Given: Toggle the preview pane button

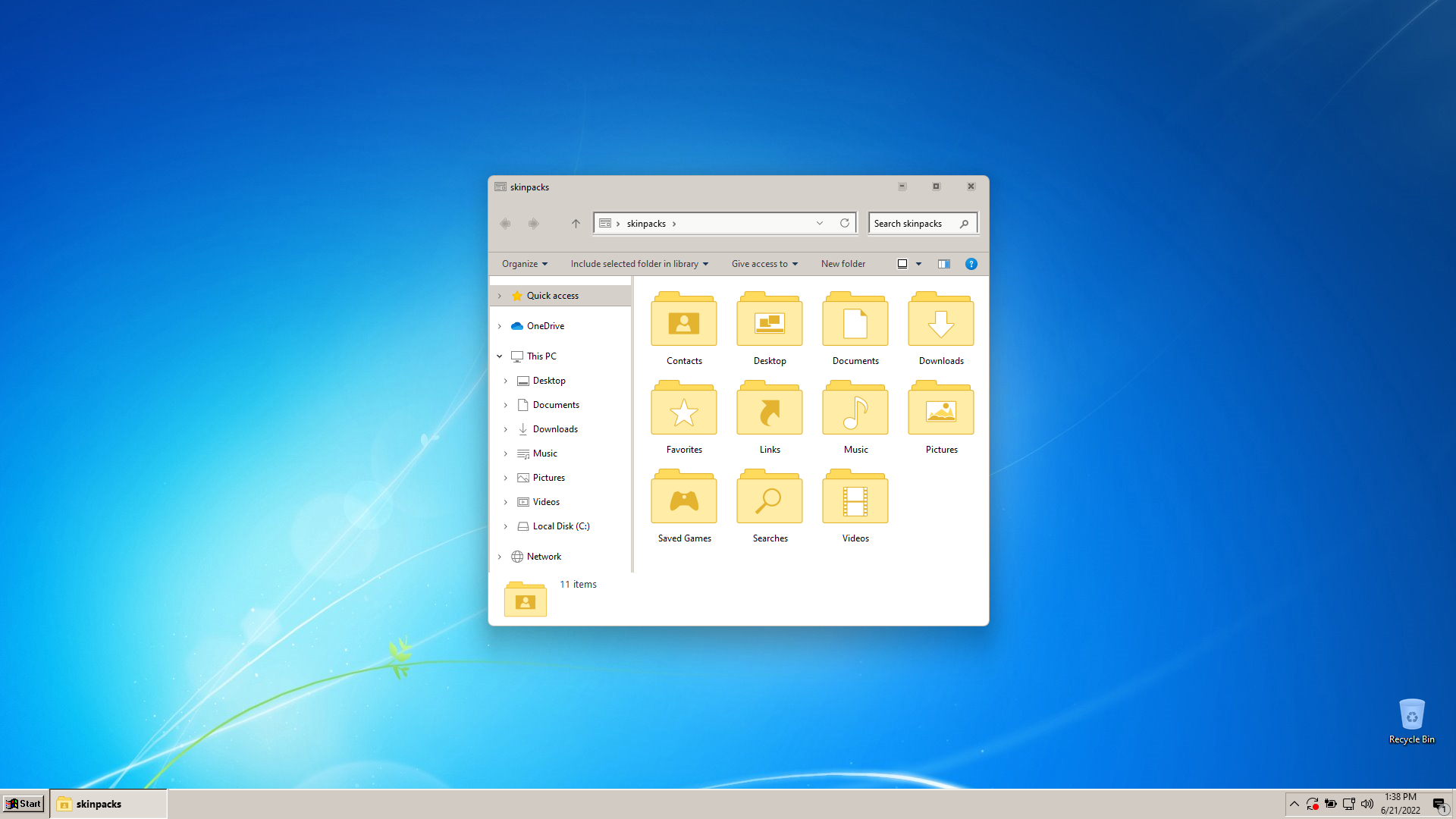Looking at the screenshot, I should coord(943,264).
